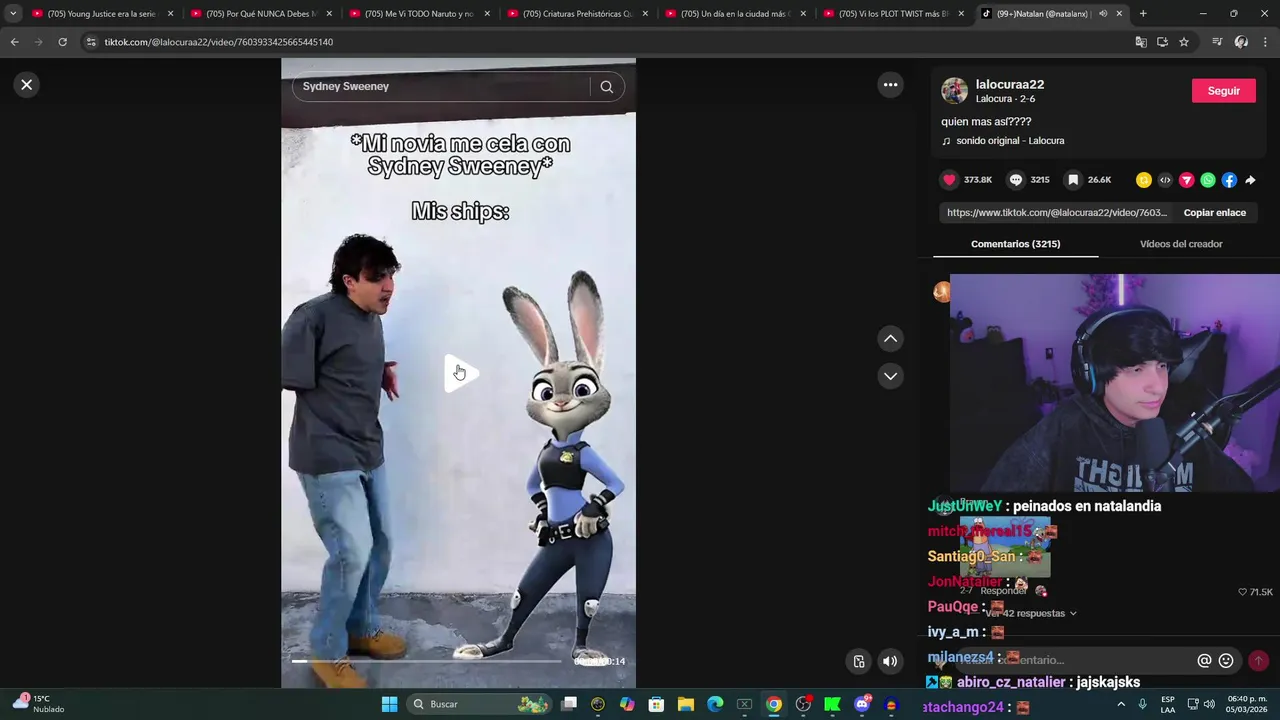1280x720 pixels.
Task: Switch to Me Vi TODO Naruto tab
Action: click(418, 14)
